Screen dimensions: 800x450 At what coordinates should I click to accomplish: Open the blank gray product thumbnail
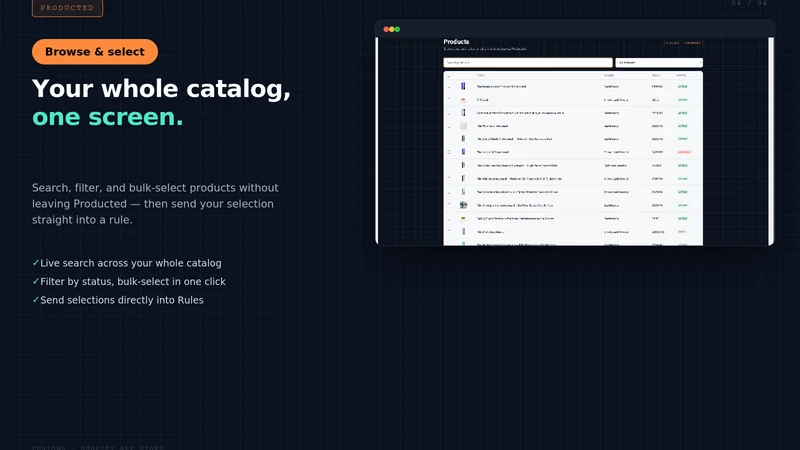click(463, 126)
